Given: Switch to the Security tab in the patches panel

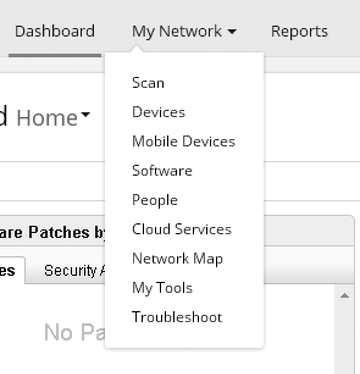Looking at the screenshot, I should coord(74,271).
